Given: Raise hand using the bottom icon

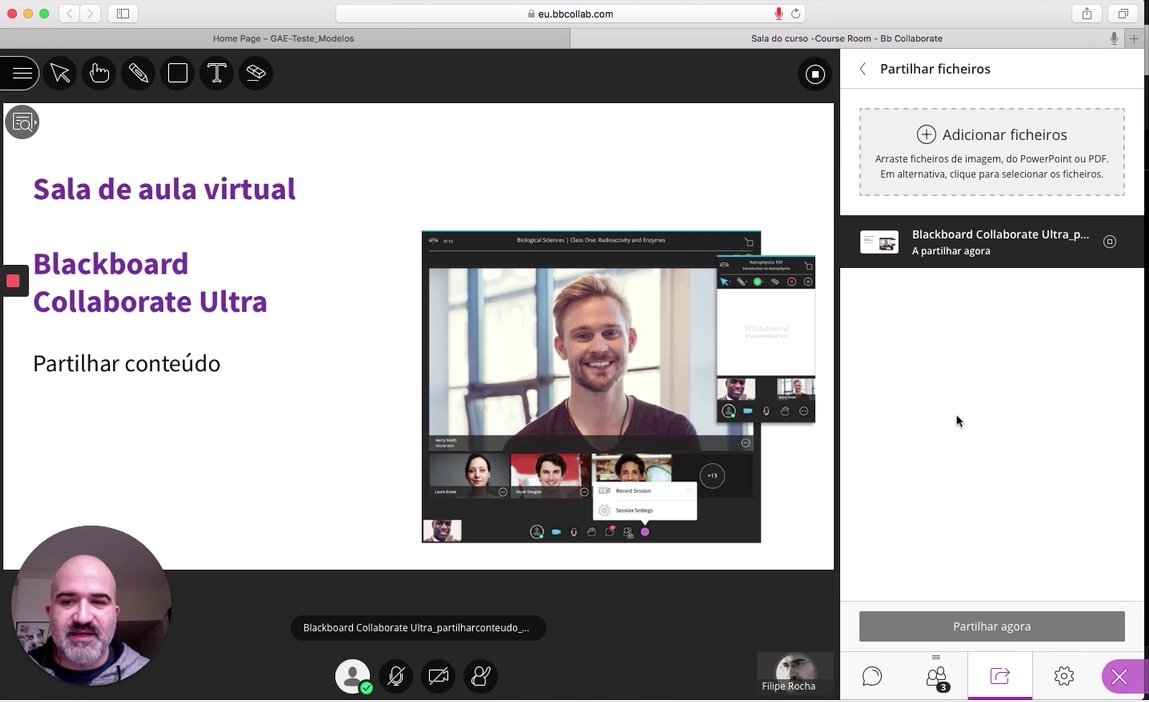Looking at the screenshot, I should (481, 676).
